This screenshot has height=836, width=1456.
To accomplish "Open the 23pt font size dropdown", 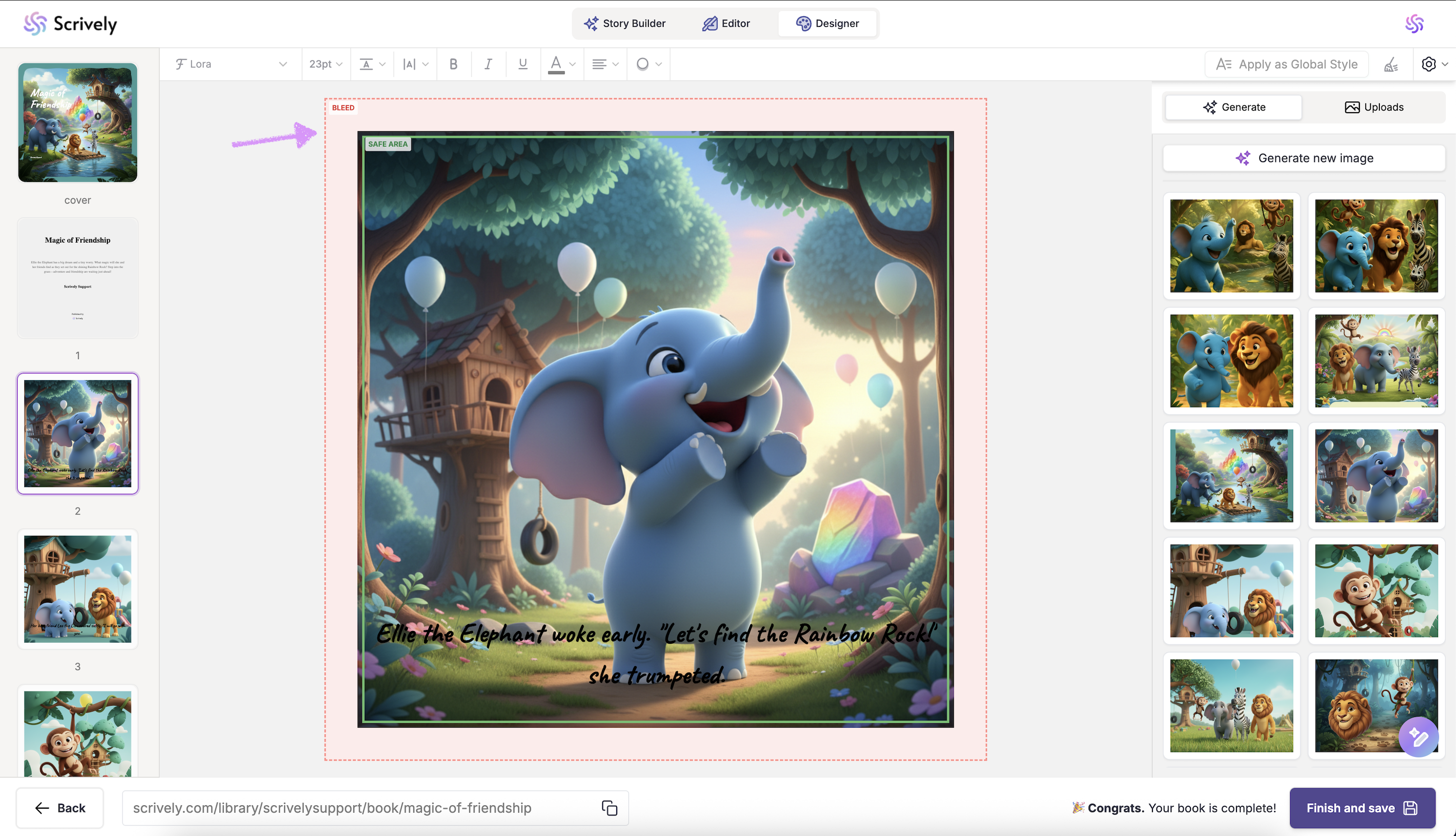I will tap(325, 64).
